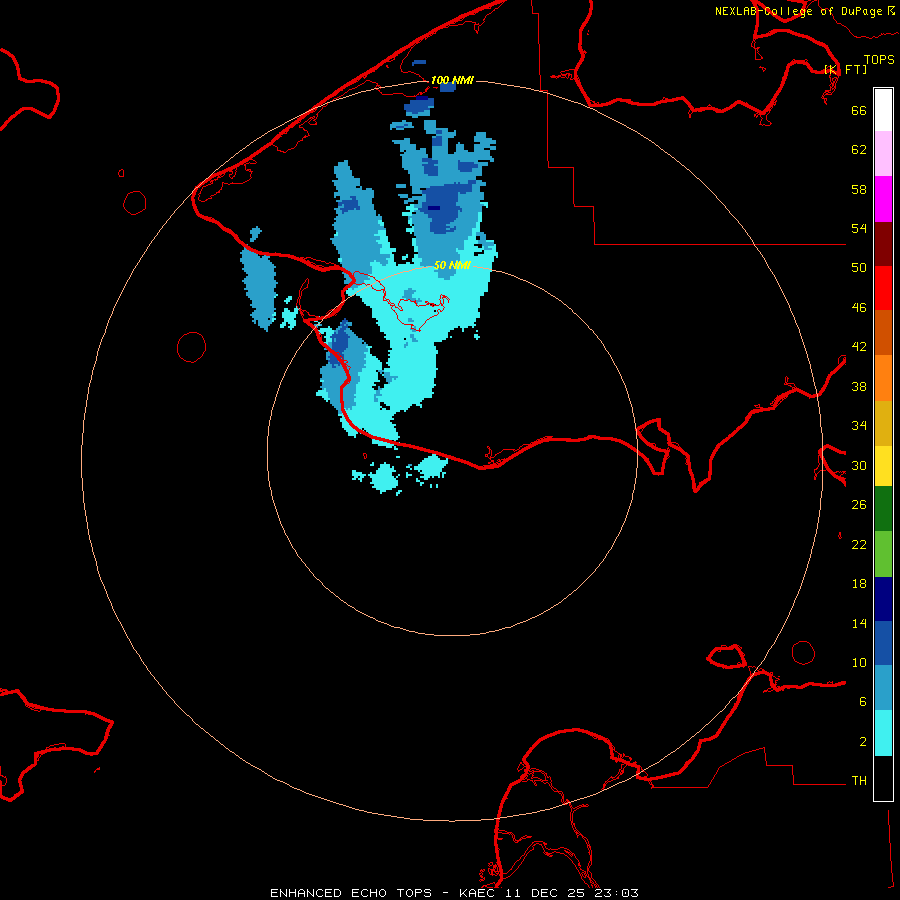Click the dark red legend swatch
Viewport: 900px width, 900px height.
coord(883,244)
